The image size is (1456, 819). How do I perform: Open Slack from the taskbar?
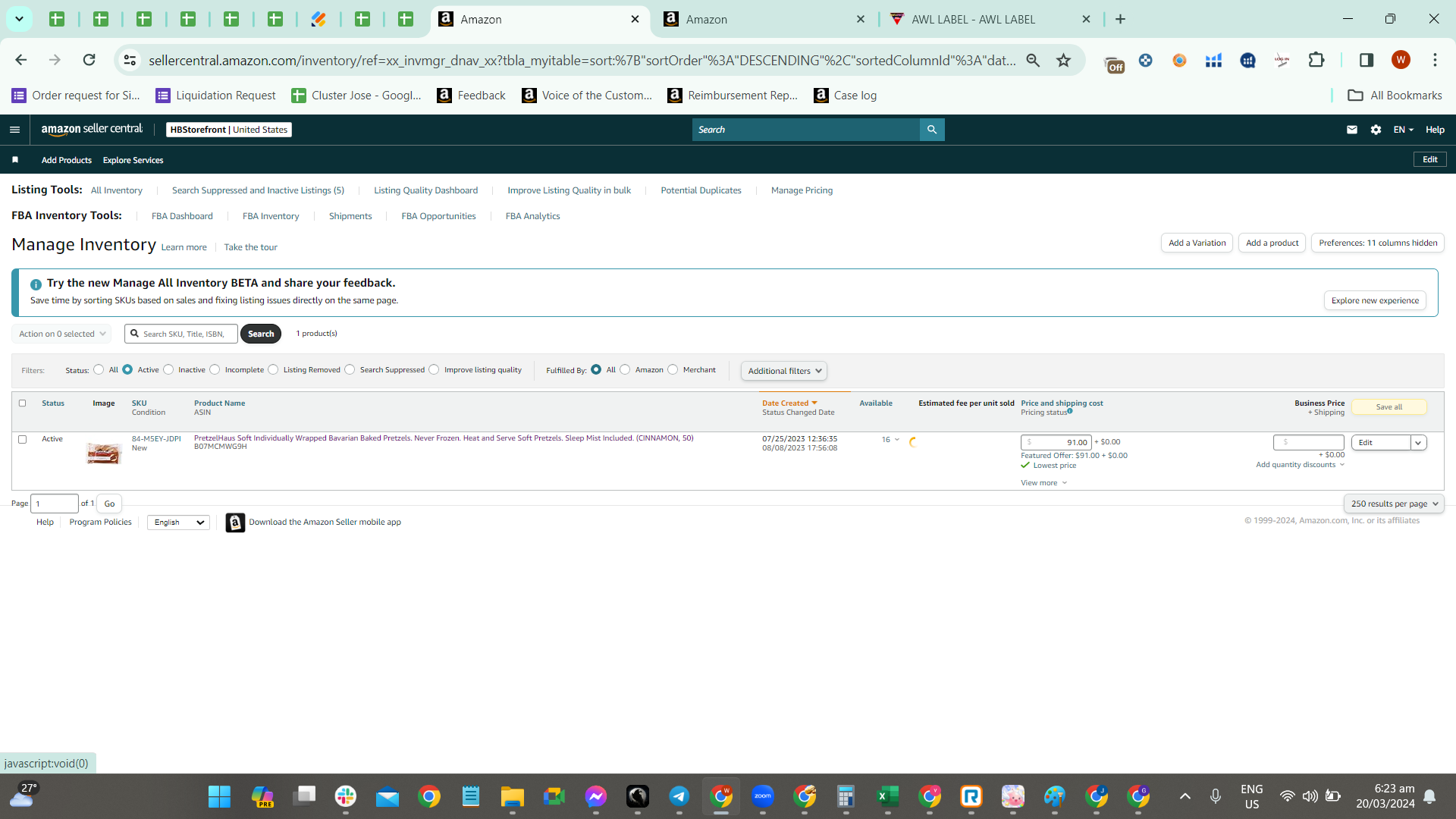346,796
